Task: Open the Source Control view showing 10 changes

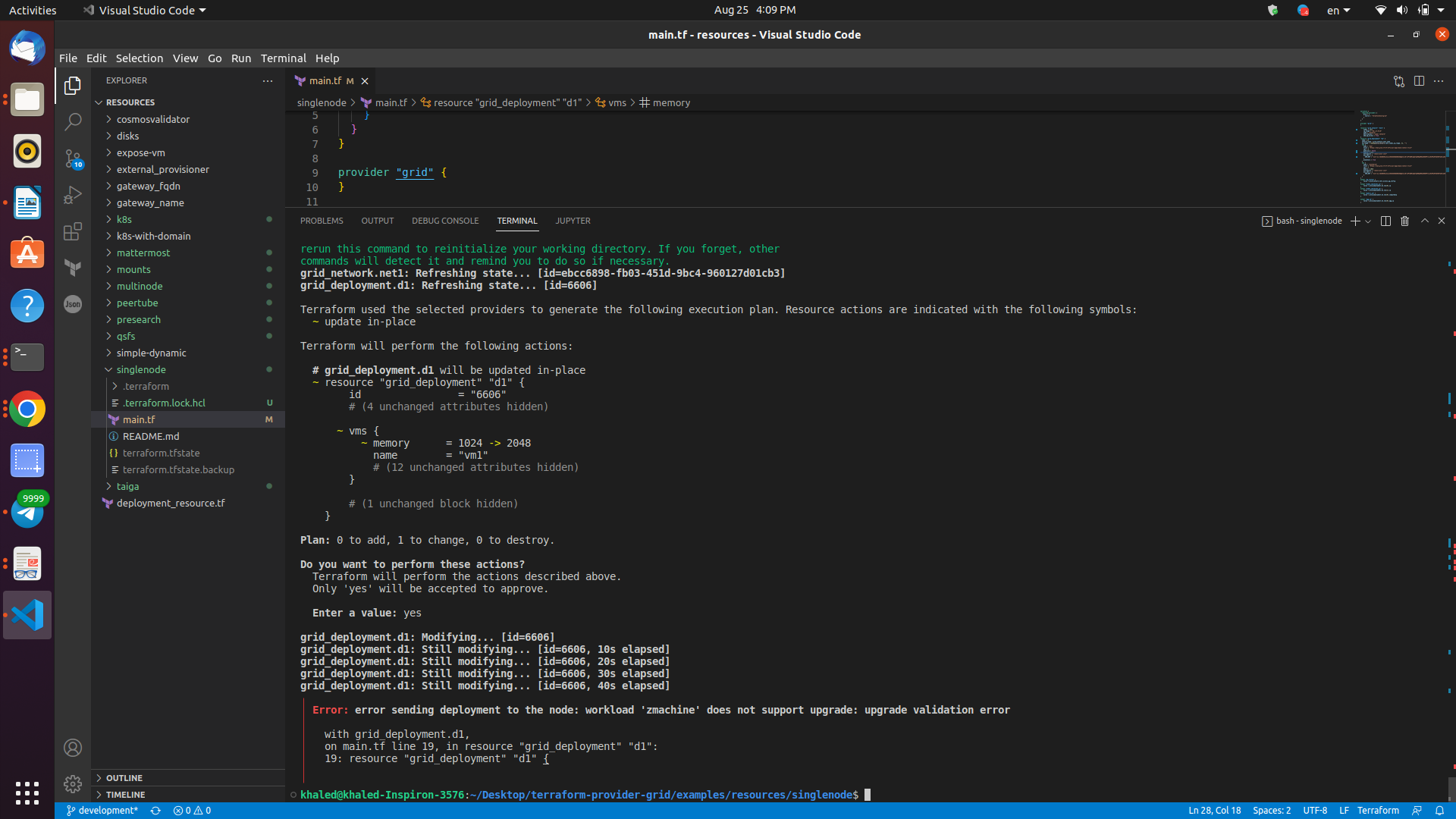Action: click(x=73, y=160)
